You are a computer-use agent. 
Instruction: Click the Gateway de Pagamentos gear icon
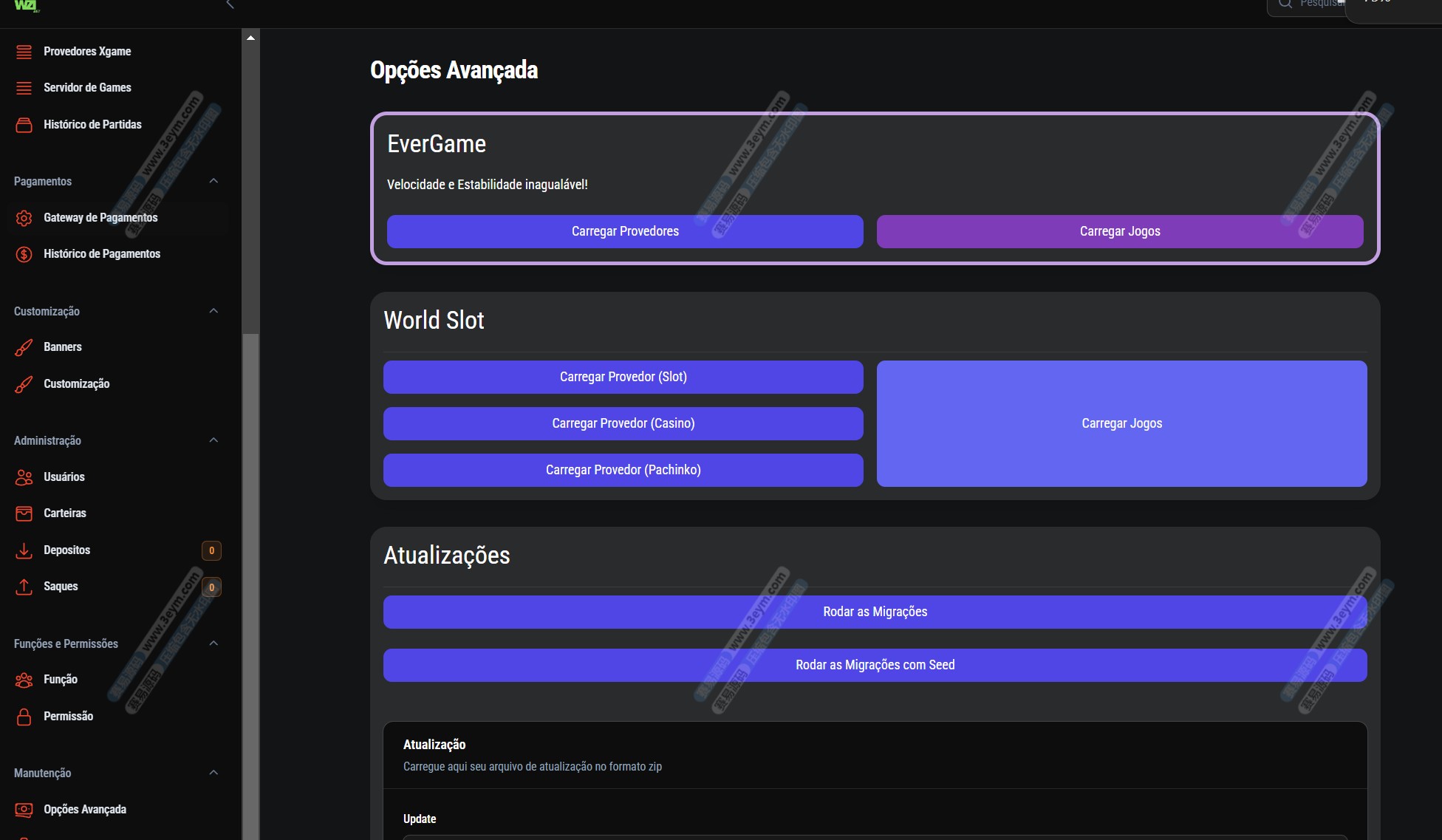coord(24,218)
